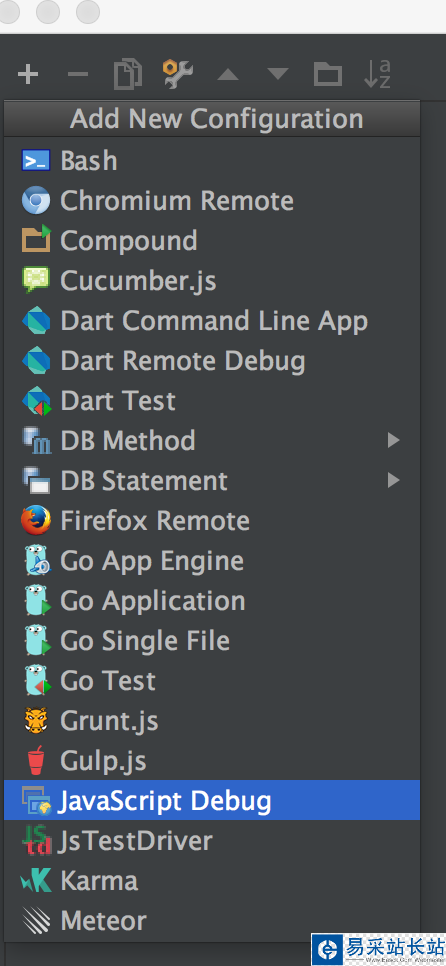Click the JavaScript Debug icon
This screenshot has width=446, height=966.
36,801
